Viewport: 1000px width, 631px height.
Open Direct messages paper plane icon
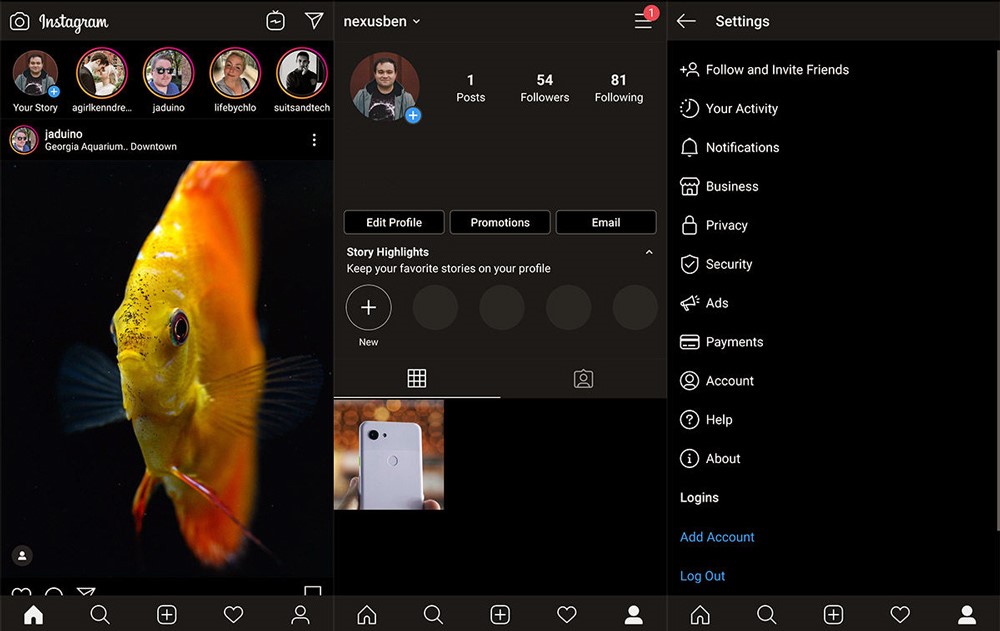point(314,21)
